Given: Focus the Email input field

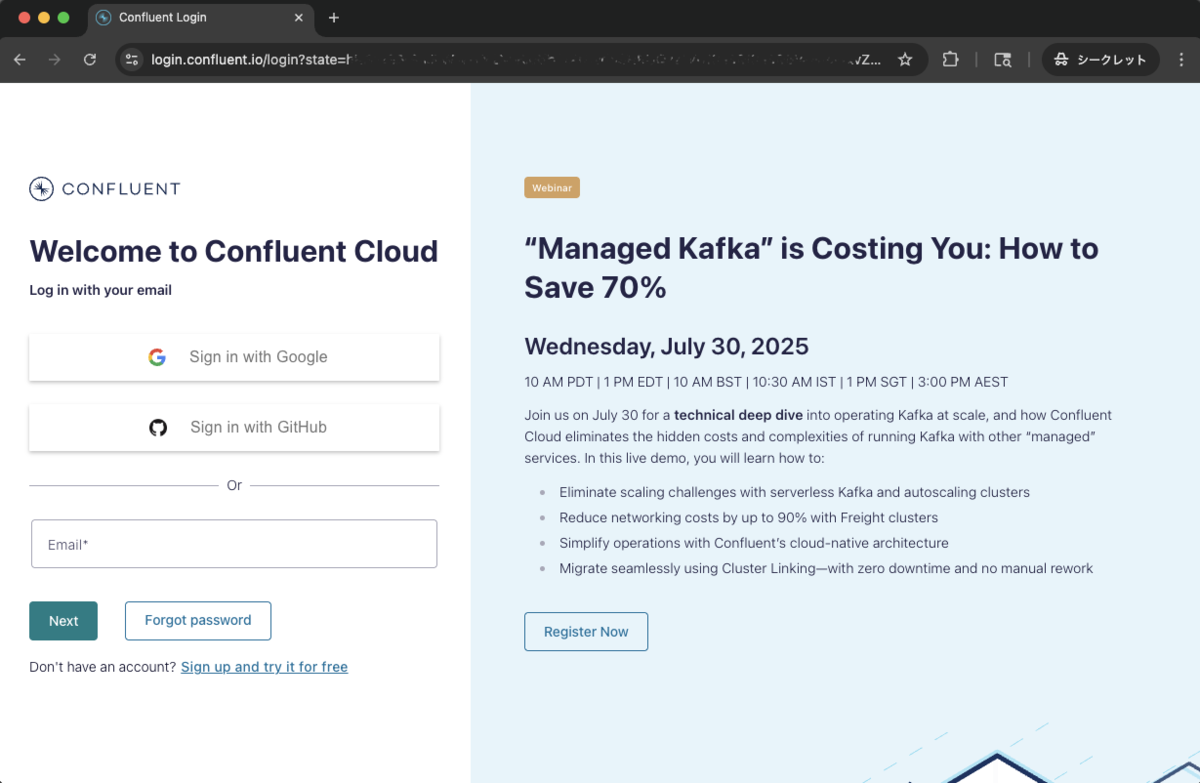Looking at the screenshot, I should pyautogui.click(x=234, y=544).
